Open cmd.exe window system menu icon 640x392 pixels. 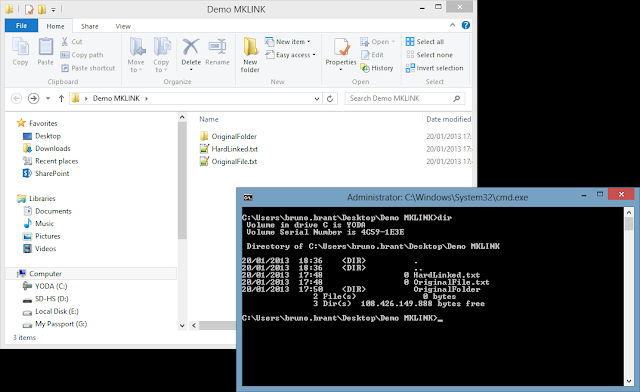(x=248, y=198)
